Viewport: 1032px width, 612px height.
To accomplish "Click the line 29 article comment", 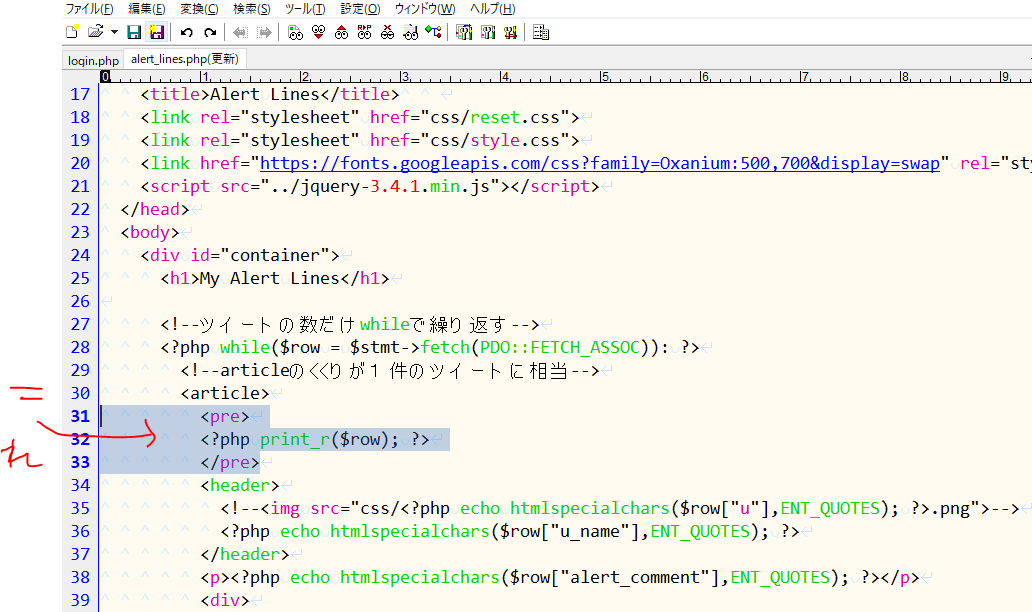I will point(390,370).
